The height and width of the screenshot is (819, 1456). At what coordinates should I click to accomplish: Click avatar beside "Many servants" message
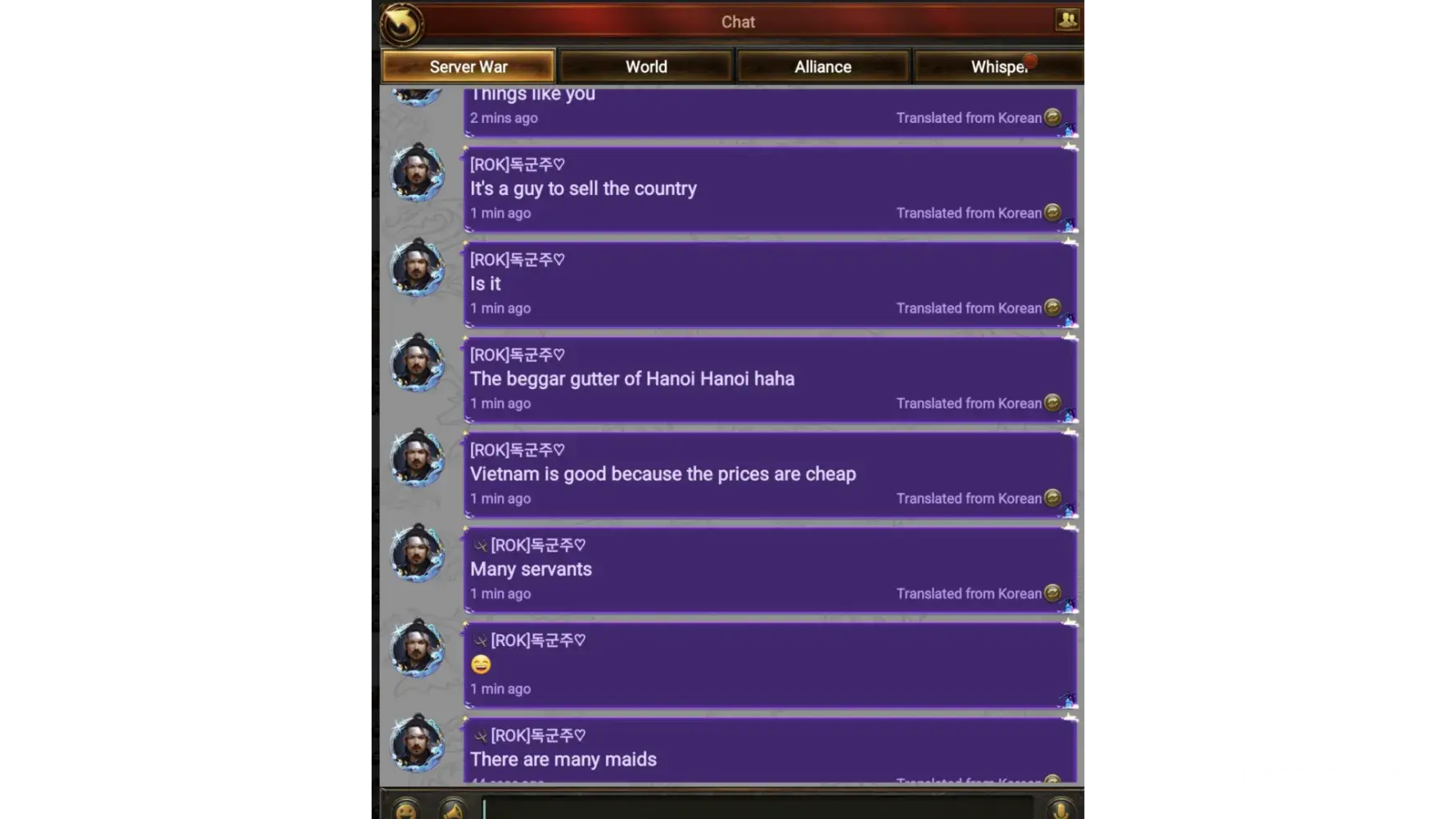417,553
